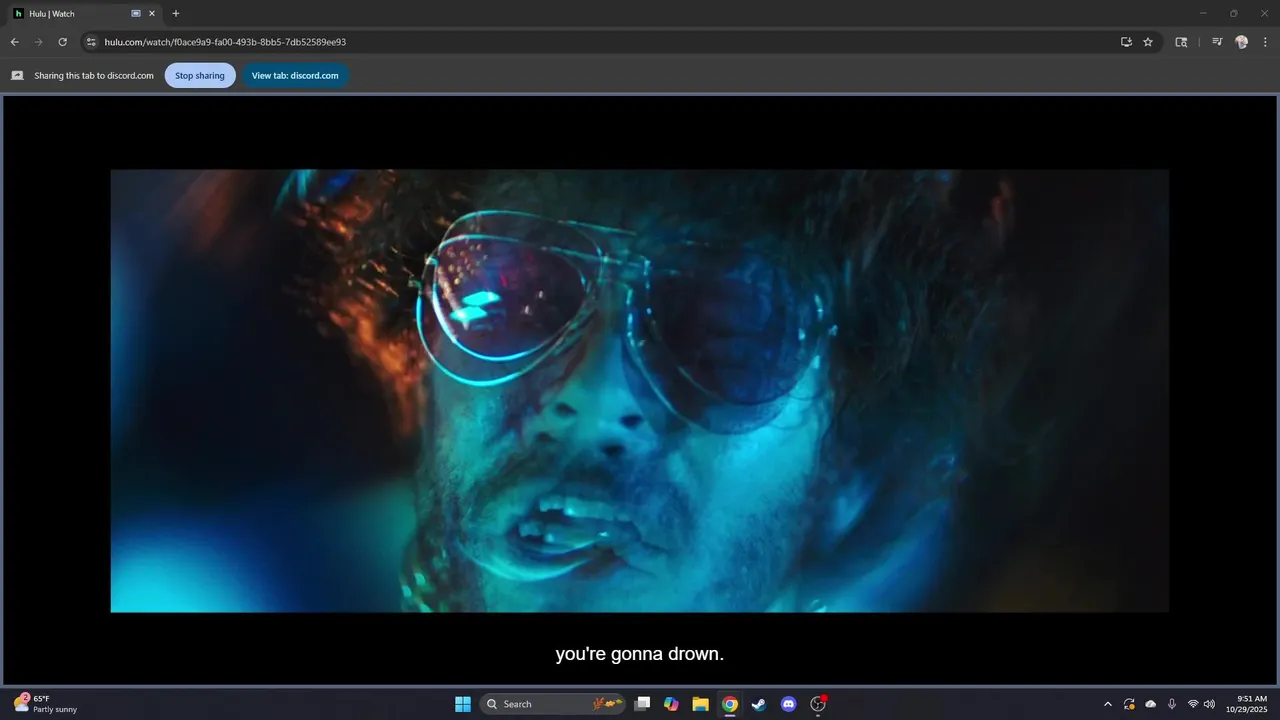Restore down the Chrome window
Screen dimensions: 1280x720
[1233, 13]
